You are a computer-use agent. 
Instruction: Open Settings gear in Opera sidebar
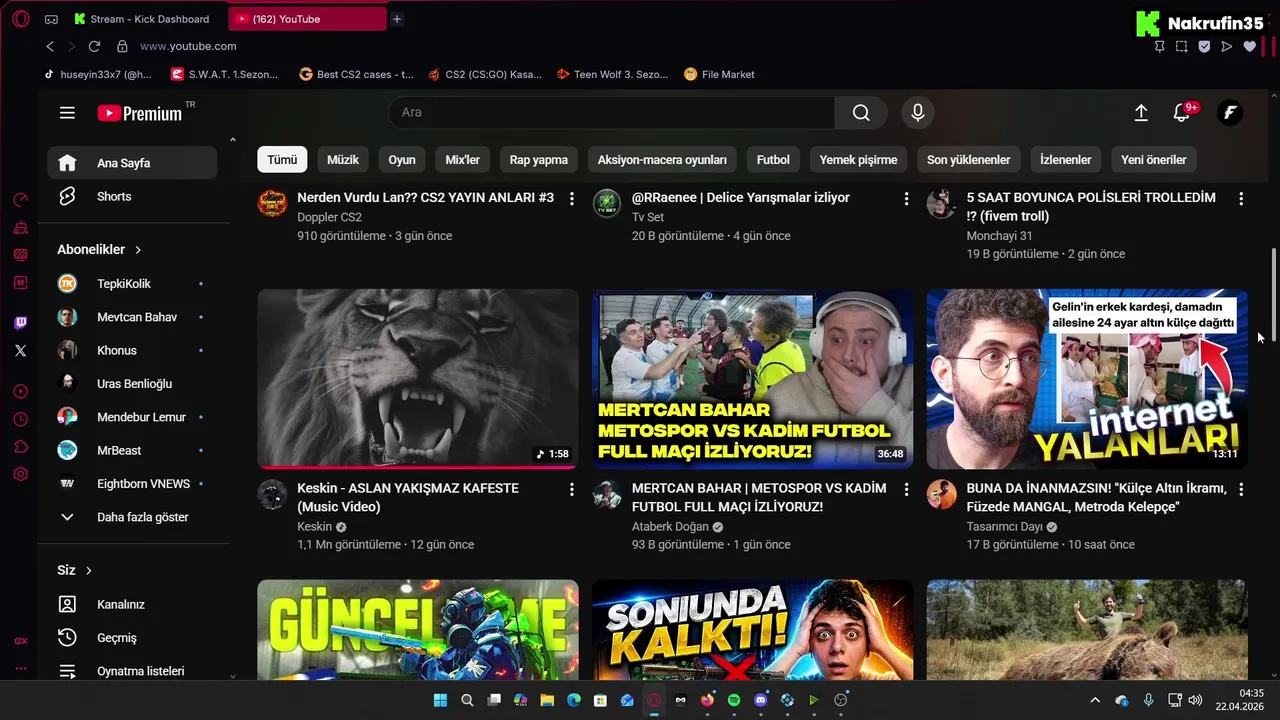(21, 474)
